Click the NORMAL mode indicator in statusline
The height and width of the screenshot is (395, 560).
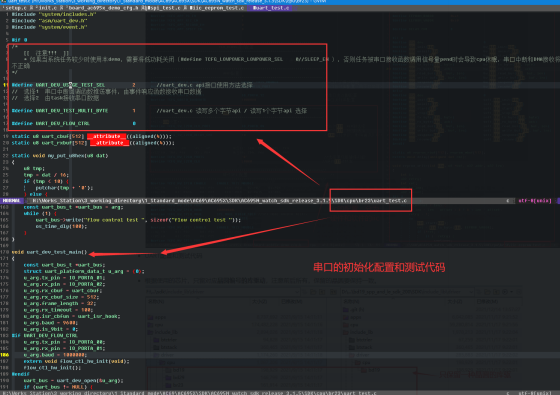coord(11,201)
